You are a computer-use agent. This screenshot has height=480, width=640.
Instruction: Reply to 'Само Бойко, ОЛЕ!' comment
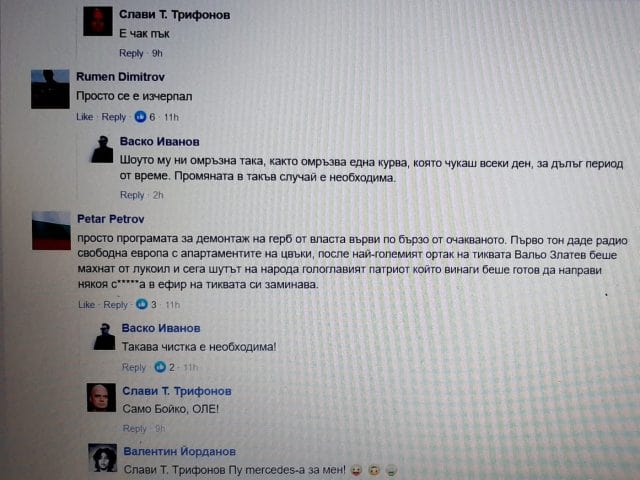[135, 429]
